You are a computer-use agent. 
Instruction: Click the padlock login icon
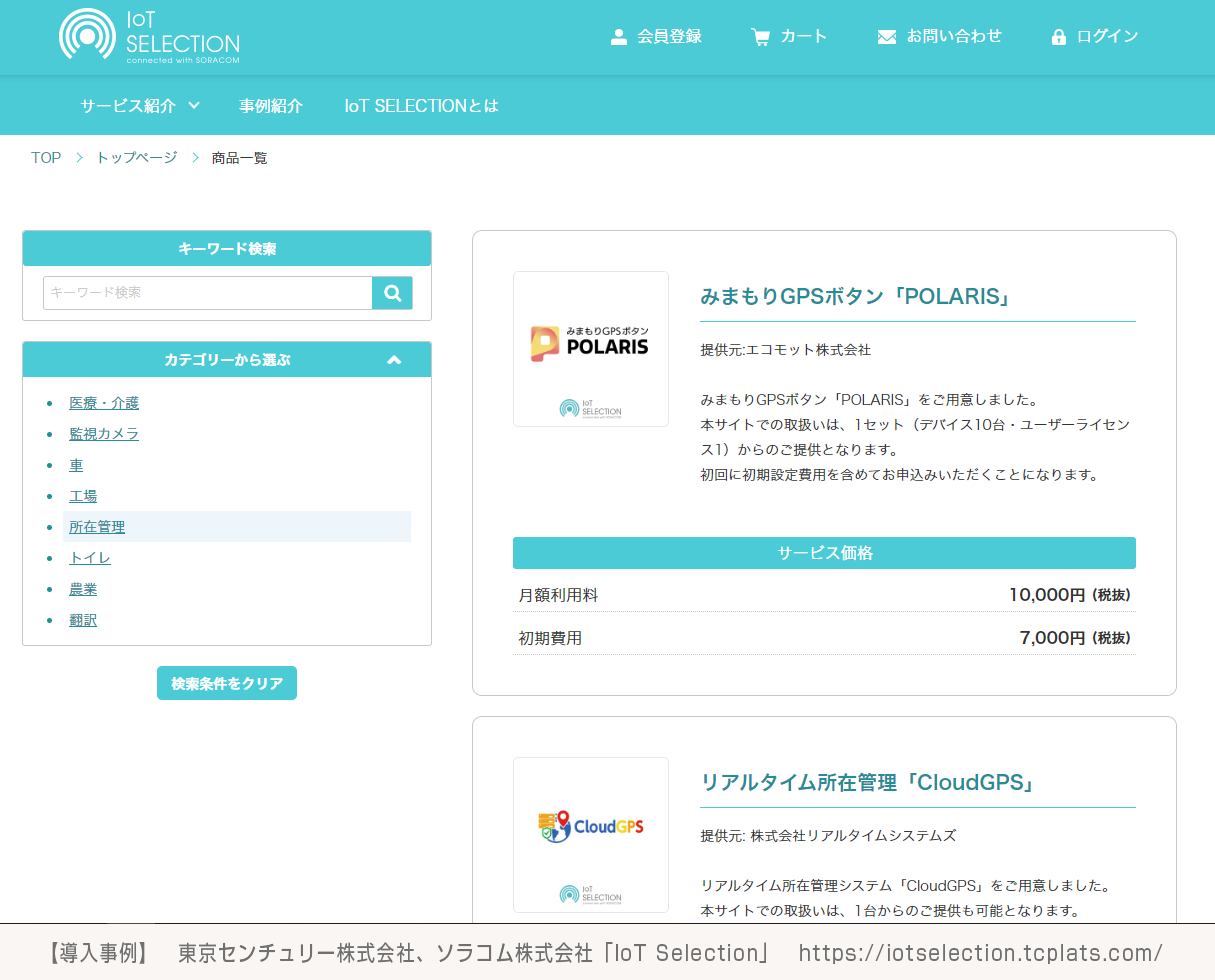click(1059, 37)
